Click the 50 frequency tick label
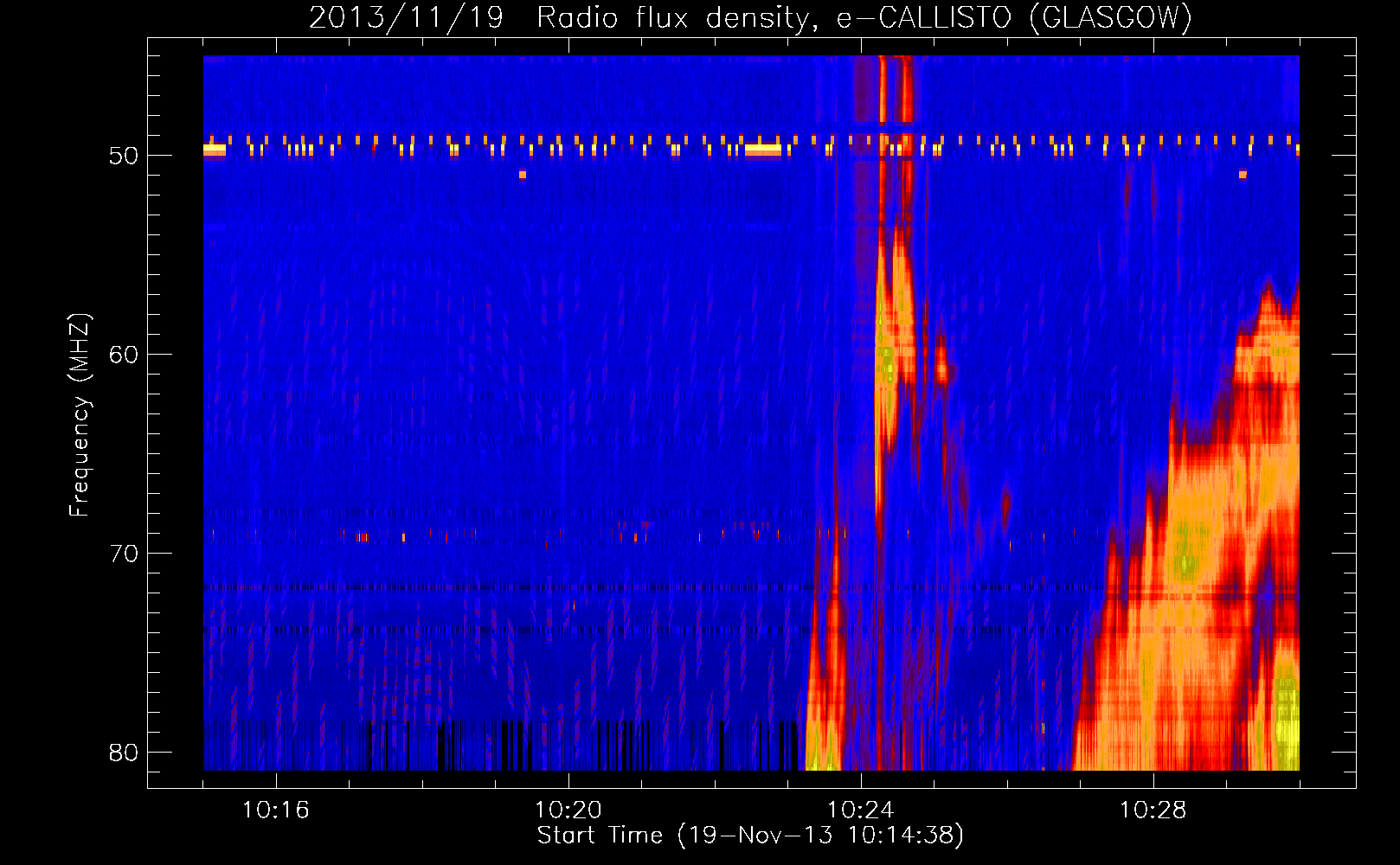 tap(123, 156)
